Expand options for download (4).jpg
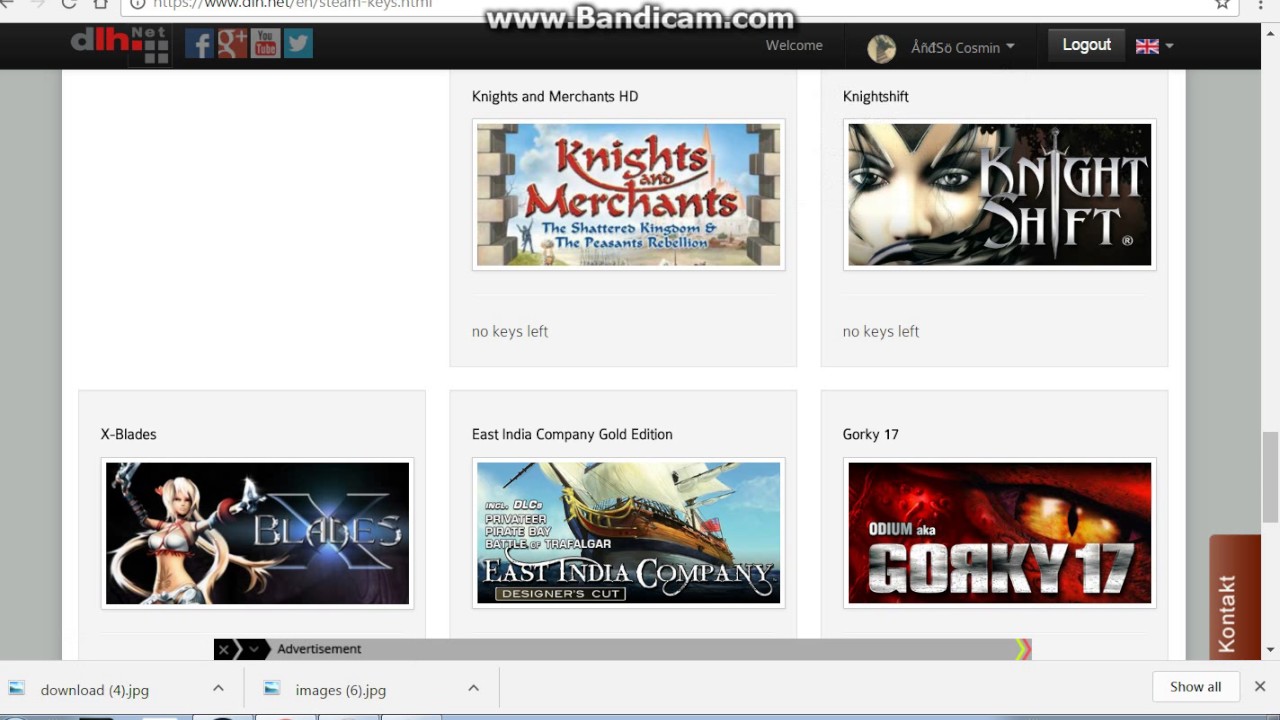 click(218, 688)
